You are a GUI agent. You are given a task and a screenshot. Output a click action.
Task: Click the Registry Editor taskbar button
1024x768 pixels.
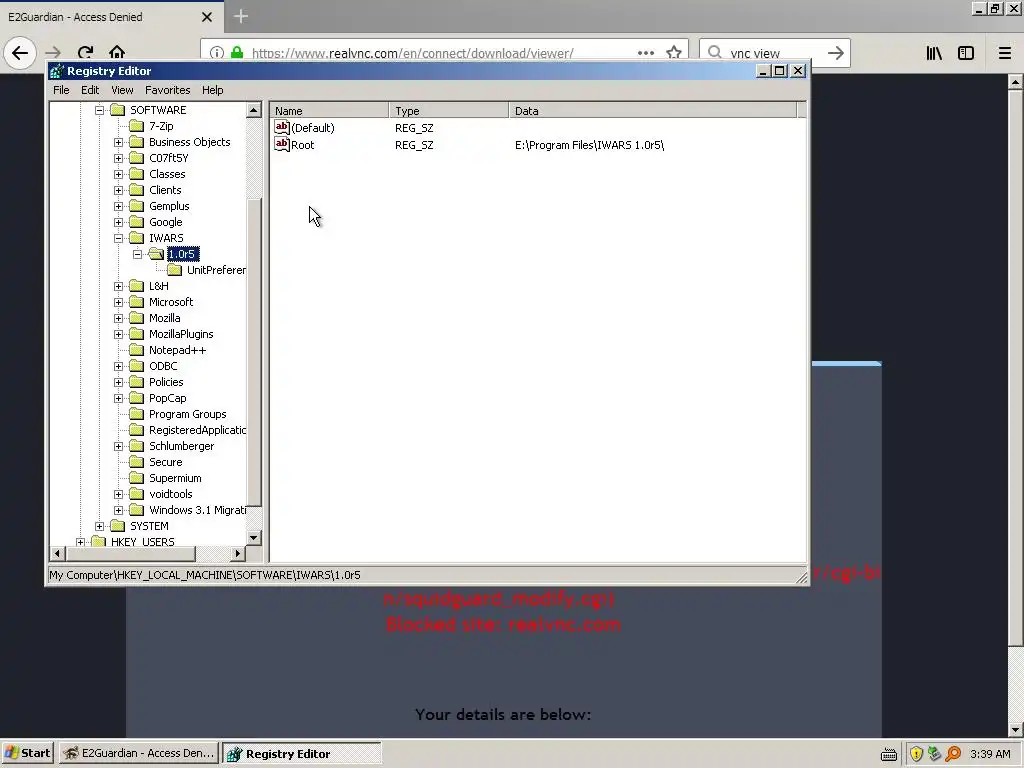coord(302,753)
